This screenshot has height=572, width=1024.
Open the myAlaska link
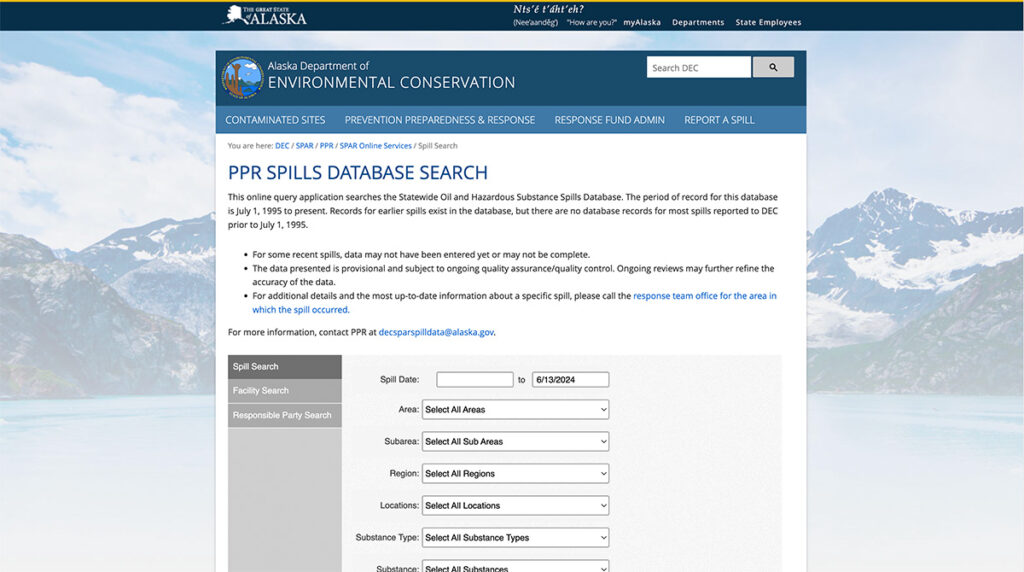click(x=641, y=22)
